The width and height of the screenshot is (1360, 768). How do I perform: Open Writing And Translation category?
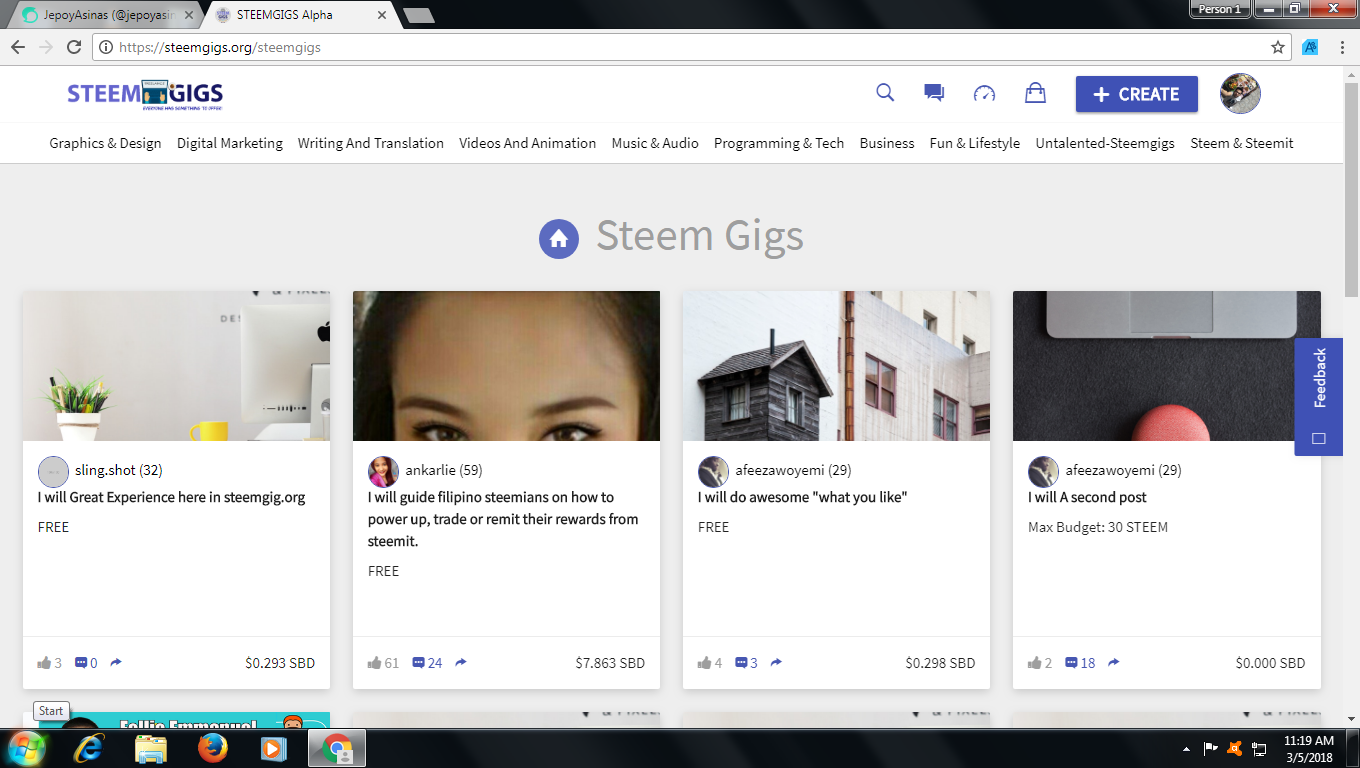tap(371, 143)
